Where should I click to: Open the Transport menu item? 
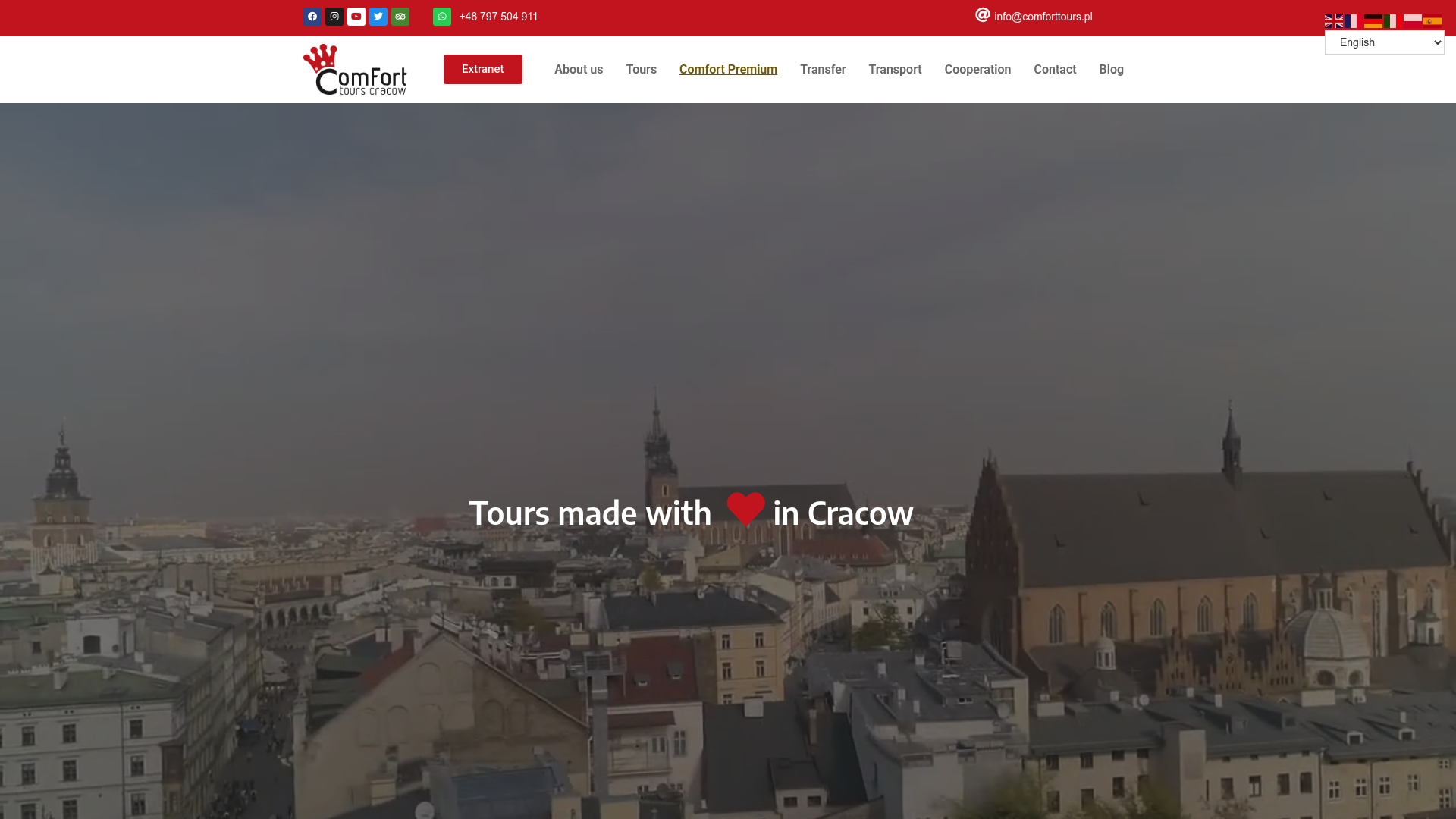pyautogui.click(x=895, y=69)
